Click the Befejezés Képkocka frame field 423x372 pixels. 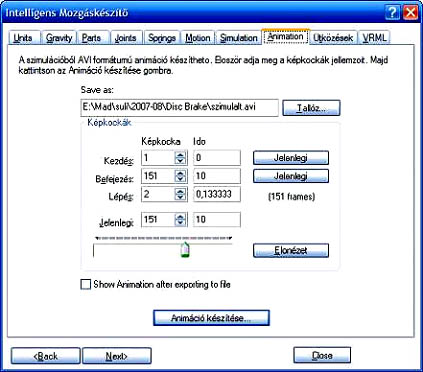coord(157,176)
